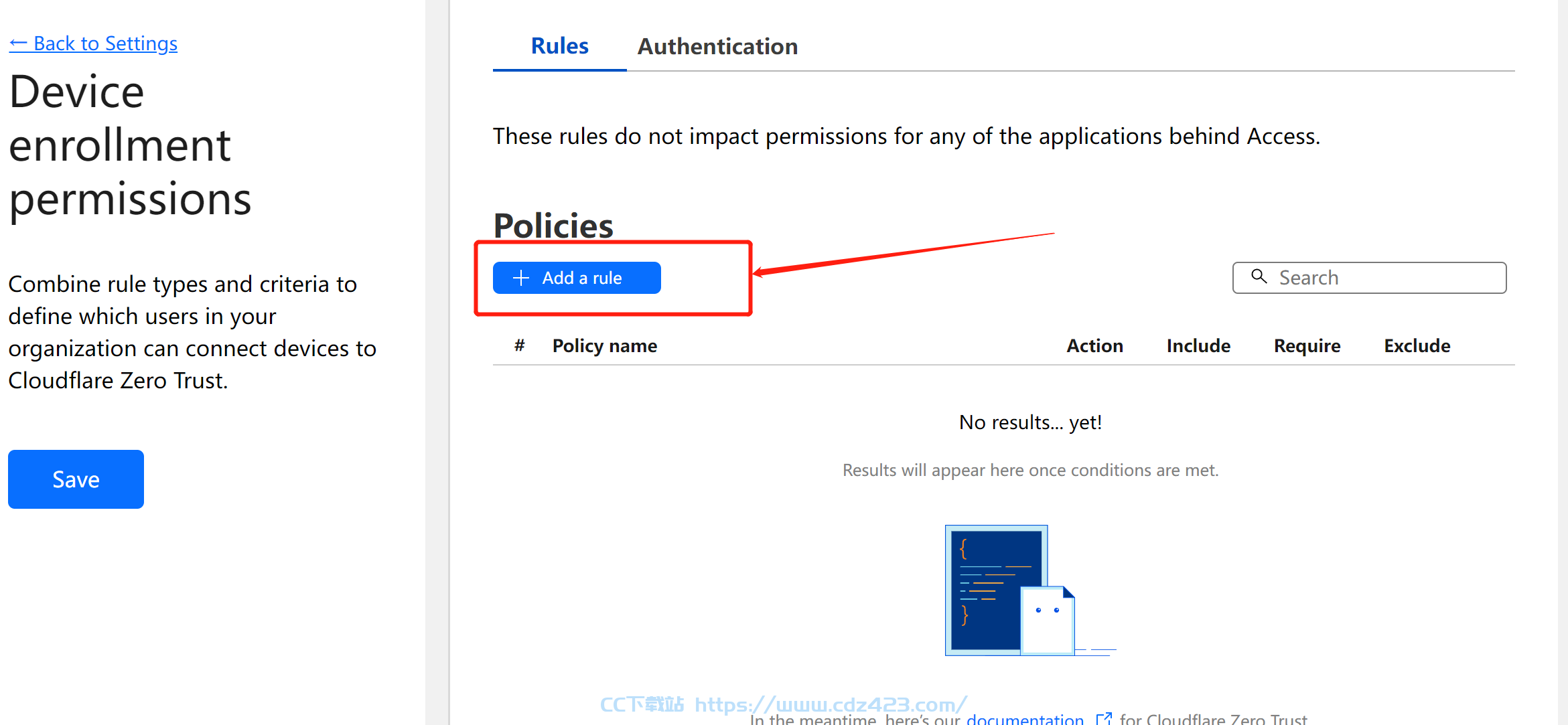Click the plus icon in Add a rule
The width and height of the screenshot is (1568, 725).
click(521, 278)
